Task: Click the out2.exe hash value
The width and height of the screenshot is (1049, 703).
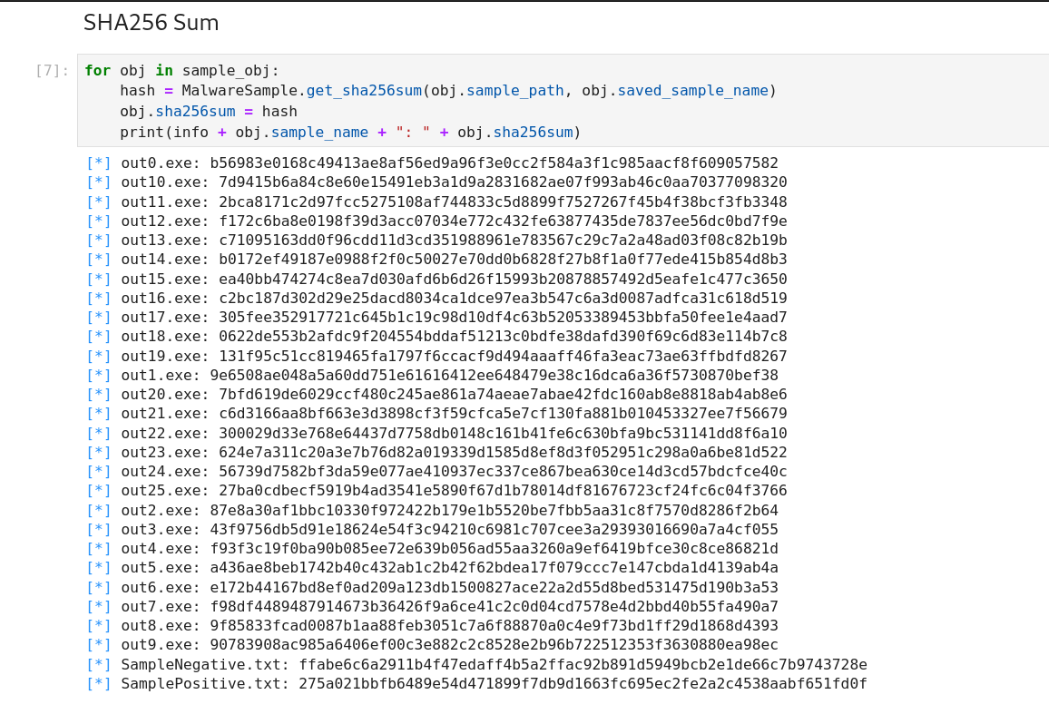Action: tap(494, 510)
